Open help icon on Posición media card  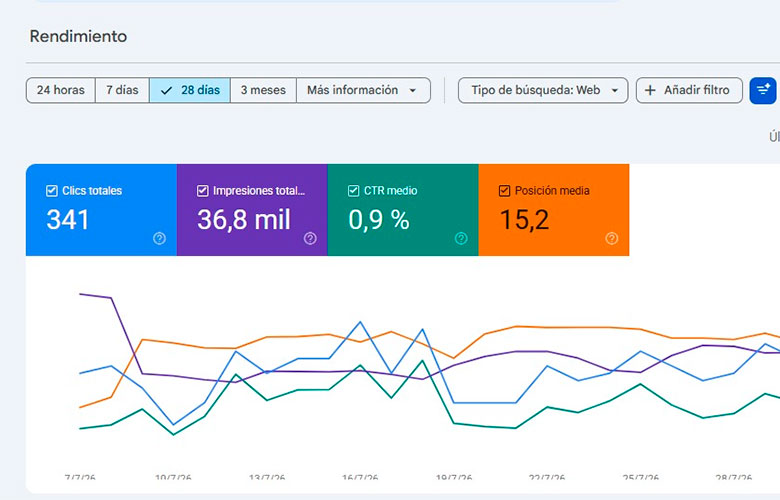[612, 238]
